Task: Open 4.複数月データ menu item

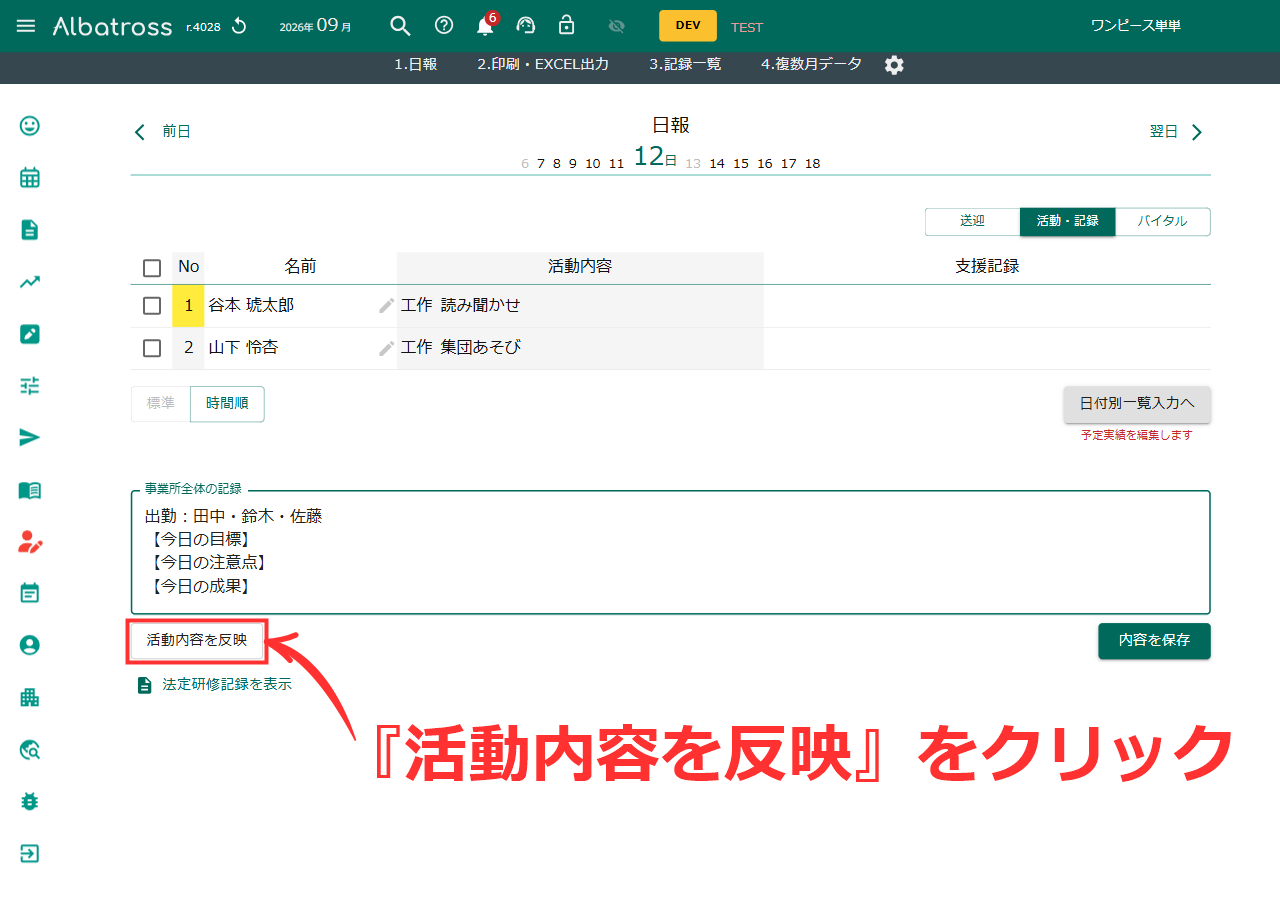Action: [811, 64]
